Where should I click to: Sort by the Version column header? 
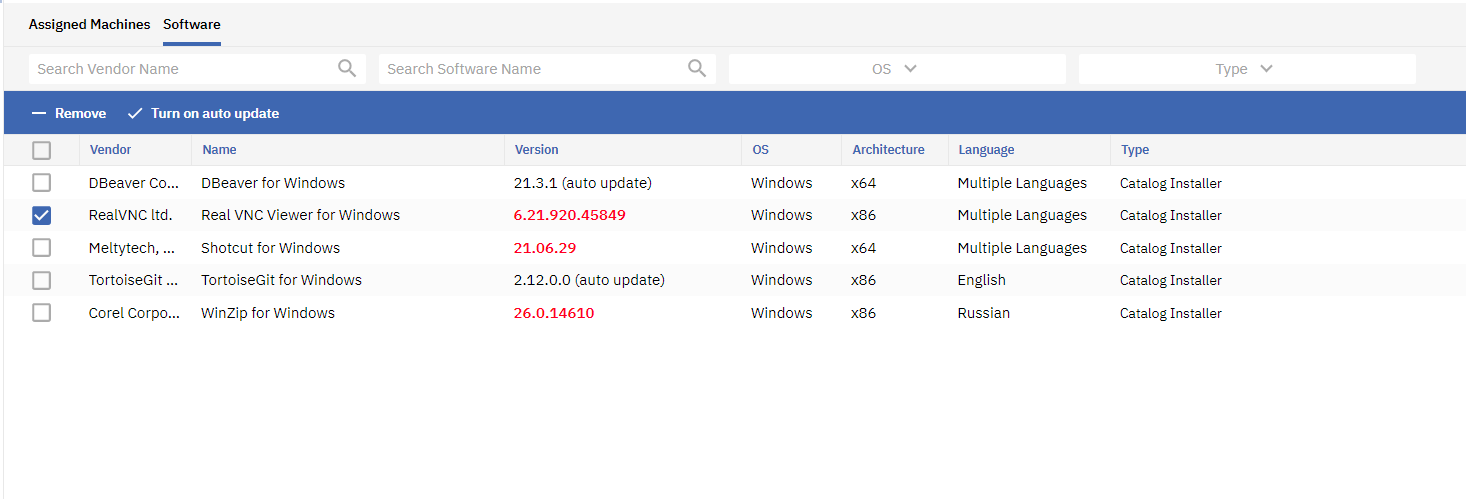[536, 150]
